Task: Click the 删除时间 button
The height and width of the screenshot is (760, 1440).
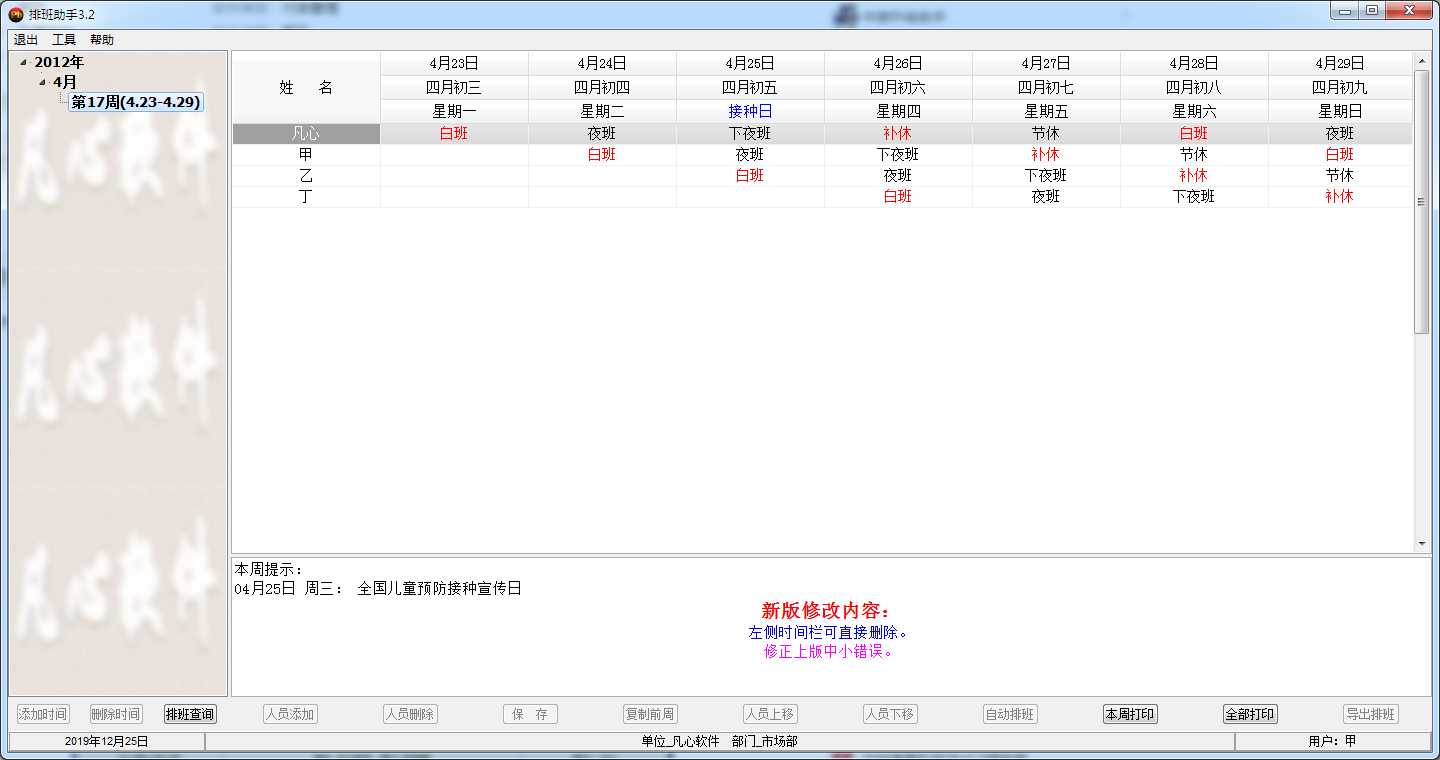Action: click(116, 714)
